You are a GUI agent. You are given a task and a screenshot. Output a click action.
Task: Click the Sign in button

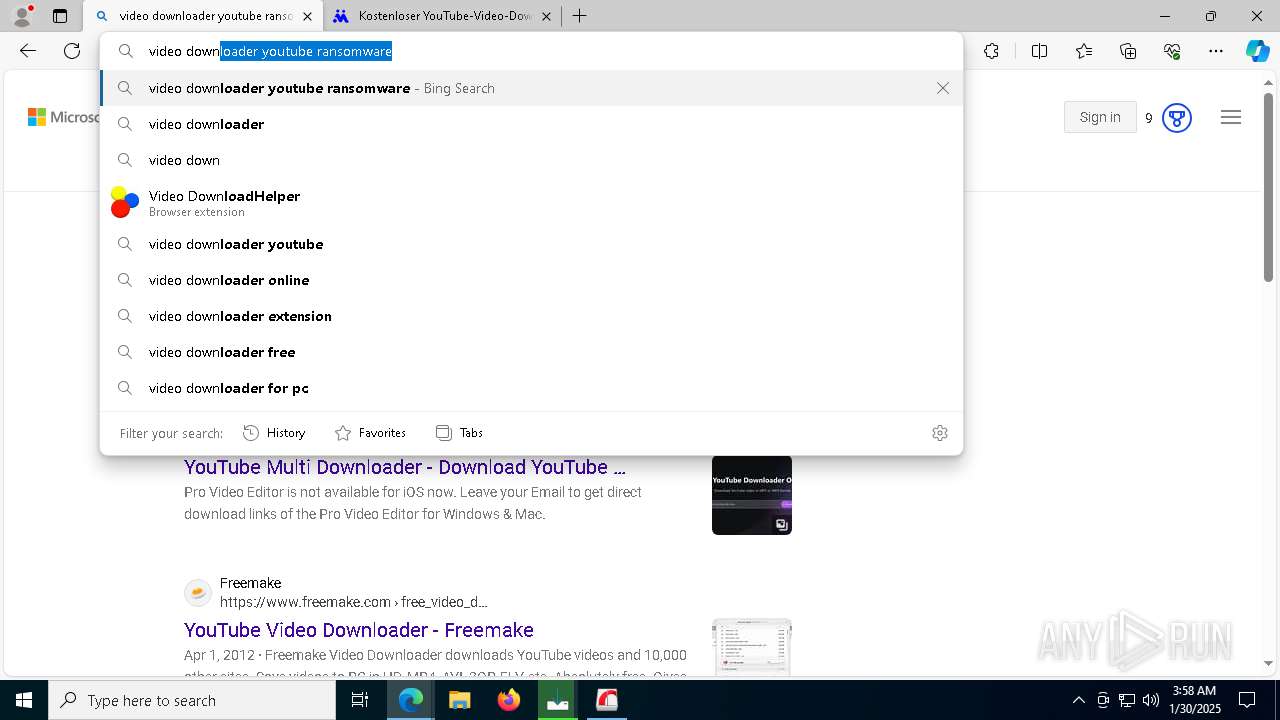1100,118
